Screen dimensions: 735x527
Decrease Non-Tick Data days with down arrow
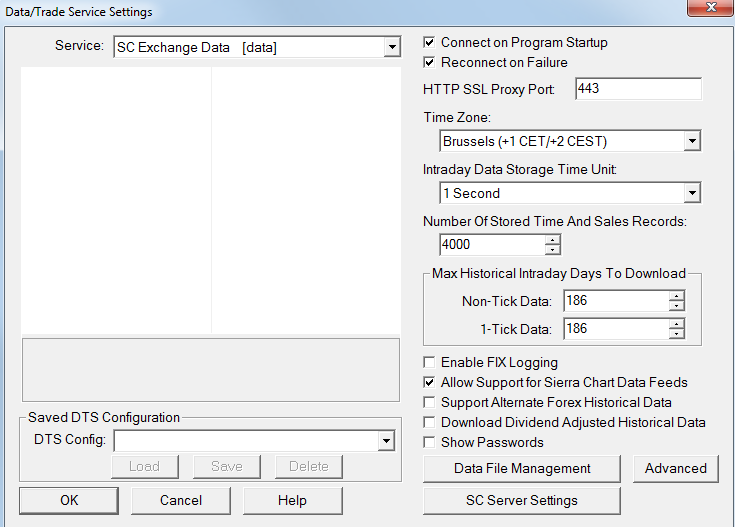tap(677, 305)
